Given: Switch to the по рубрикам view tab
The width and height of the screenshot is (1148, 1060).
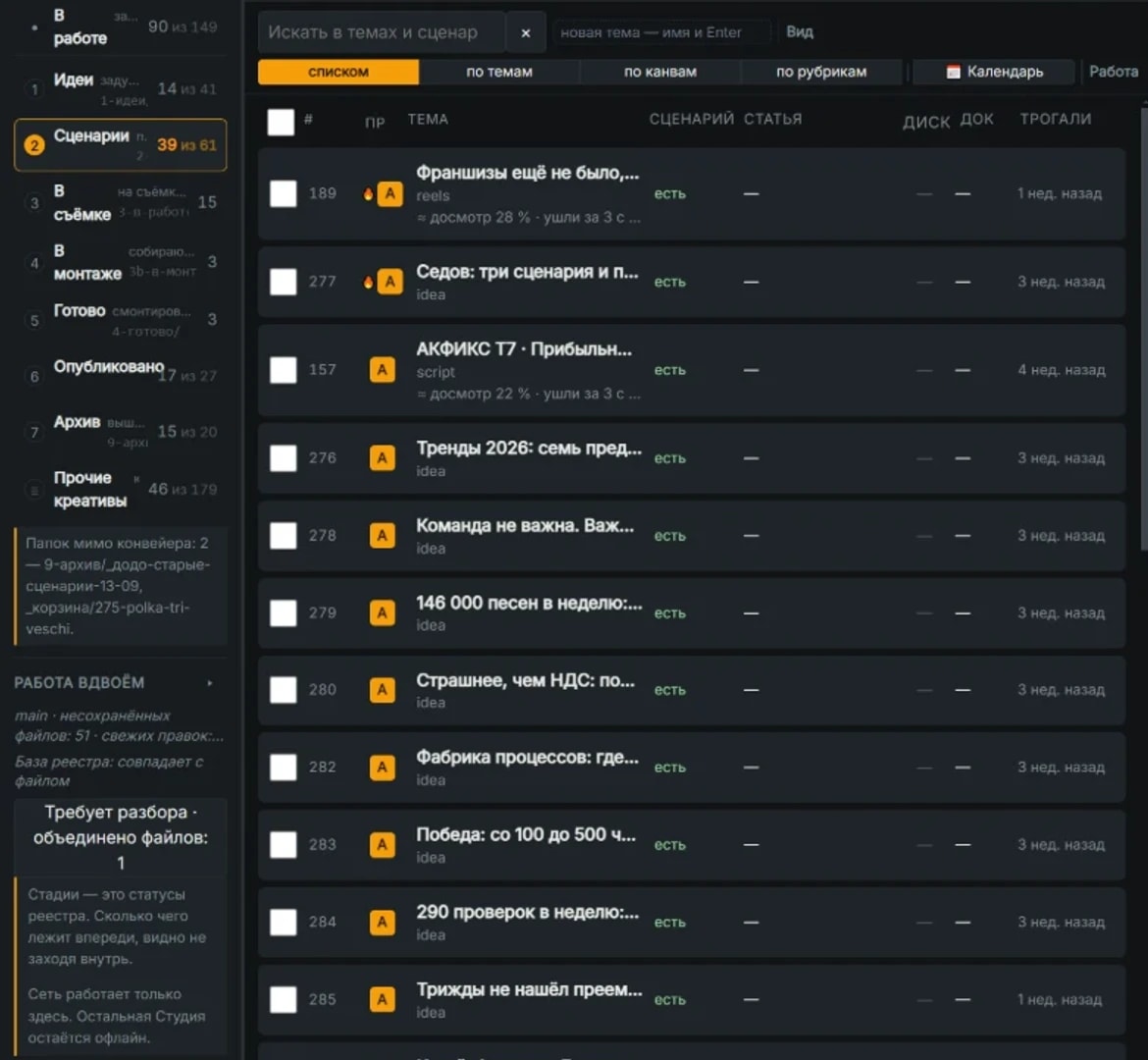Looking at the screenshot, I should pos(821,72).
